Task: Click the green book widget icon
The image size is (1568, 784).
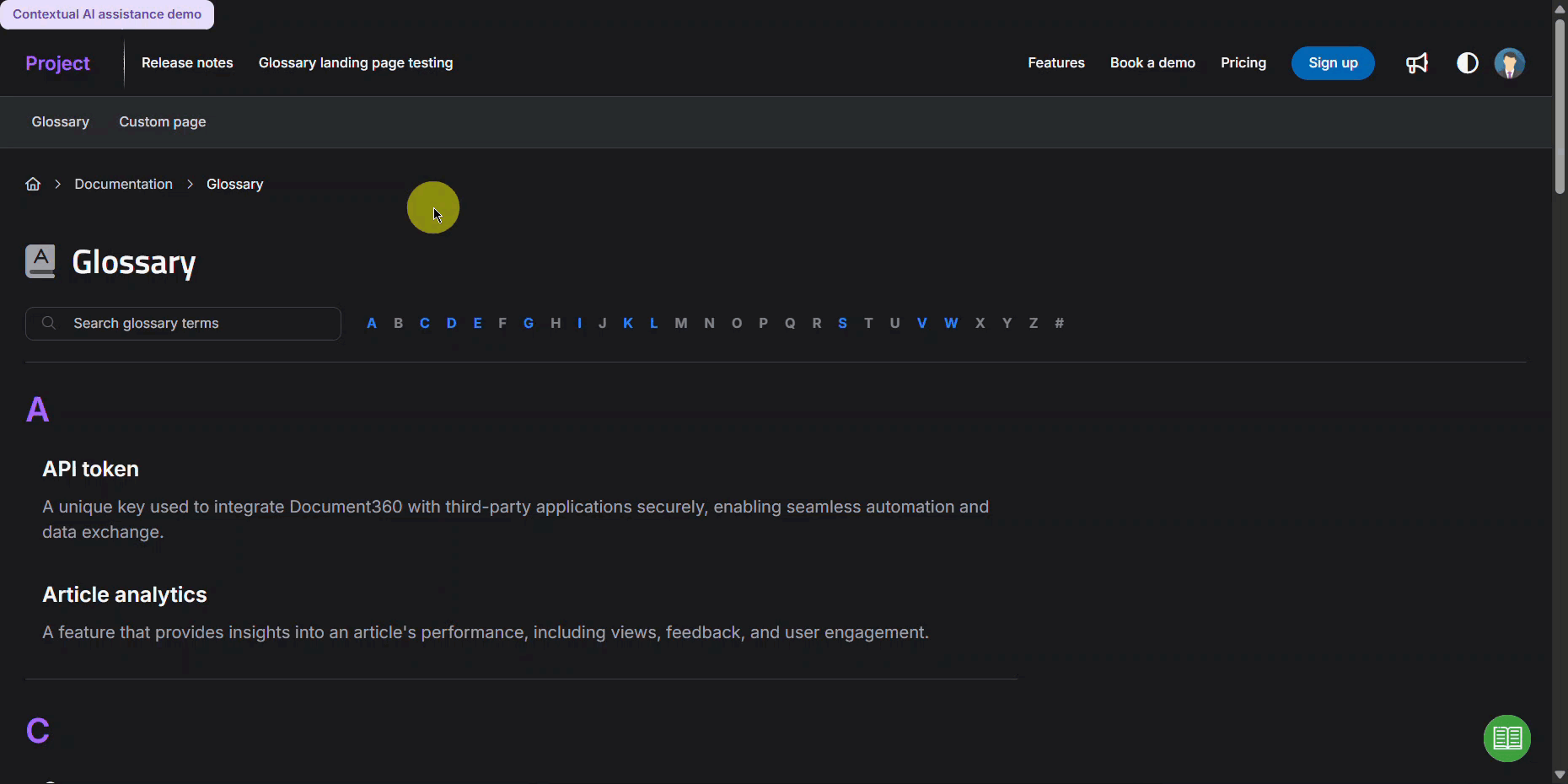Action: click(x=1506, y=738)
